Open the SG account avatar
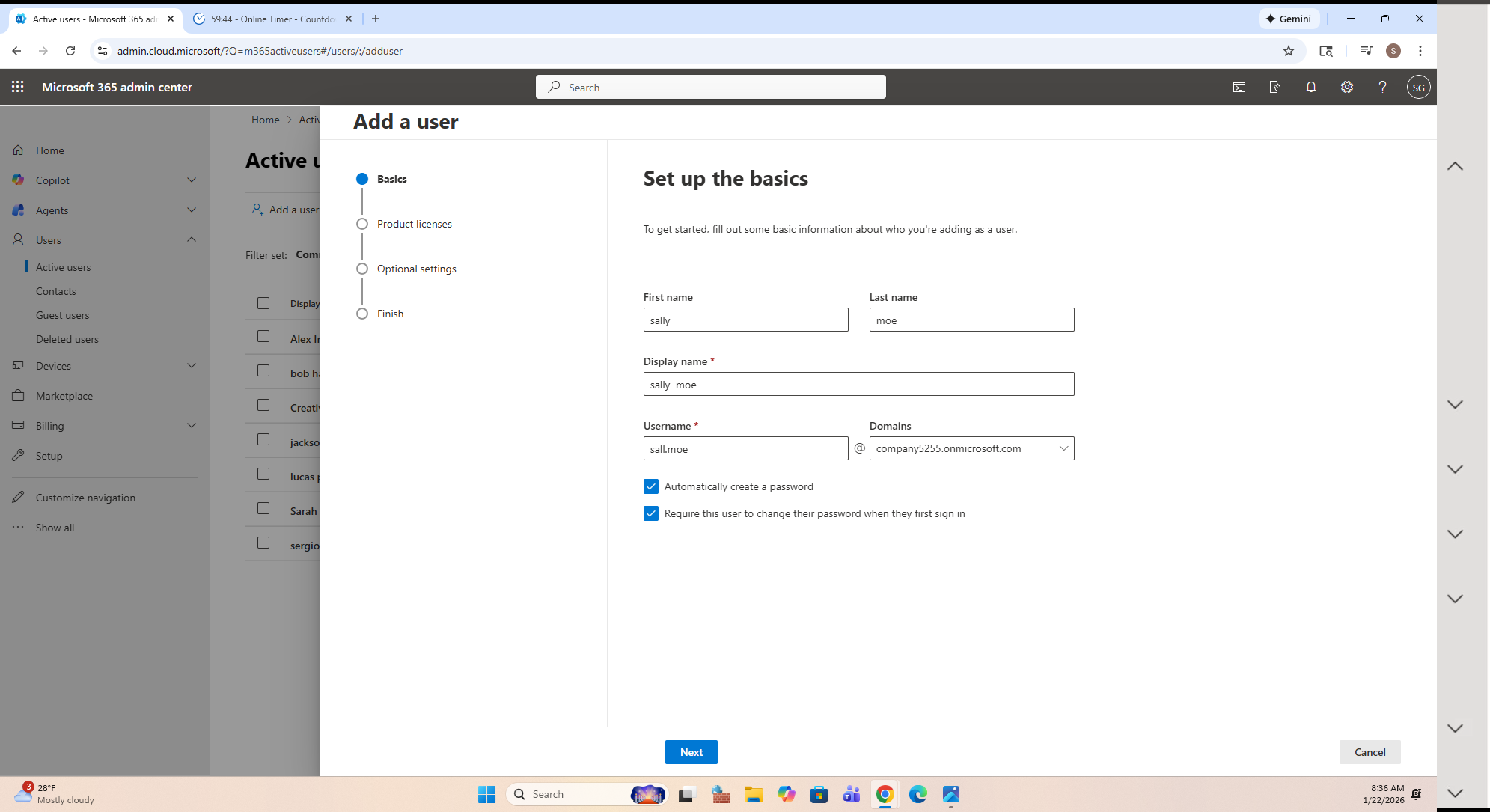This screenshot has width=1490, height=812. tap(1418, 87)
